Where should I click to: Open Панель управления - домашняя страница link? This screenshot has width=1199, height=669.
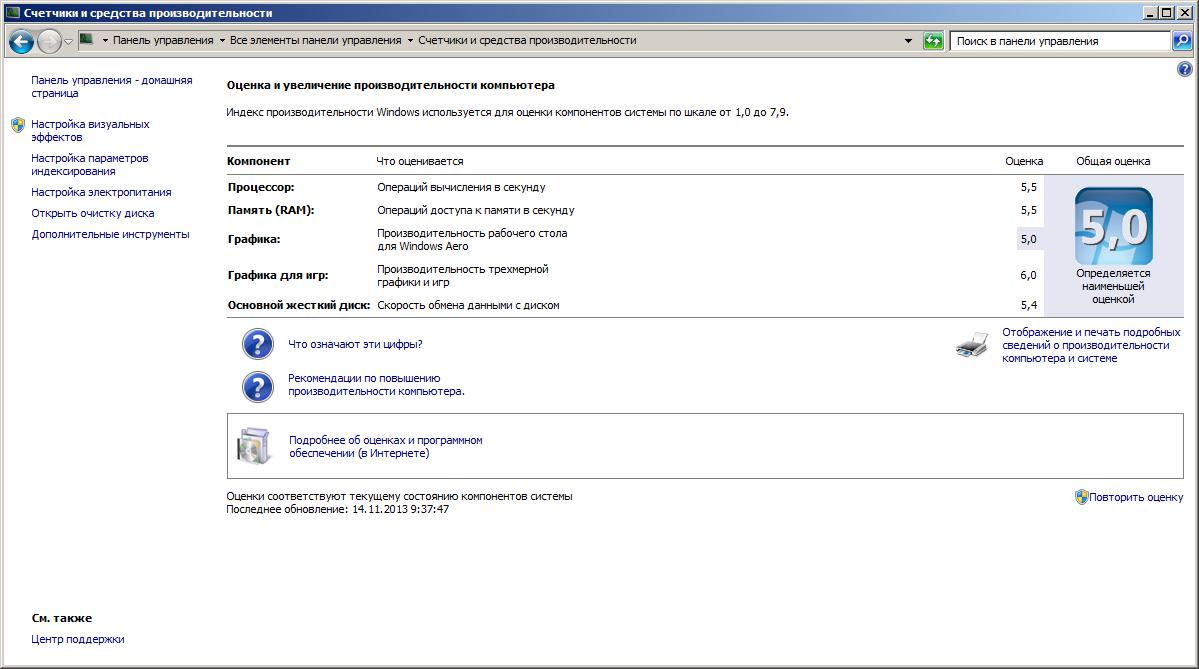click(112, 86)
